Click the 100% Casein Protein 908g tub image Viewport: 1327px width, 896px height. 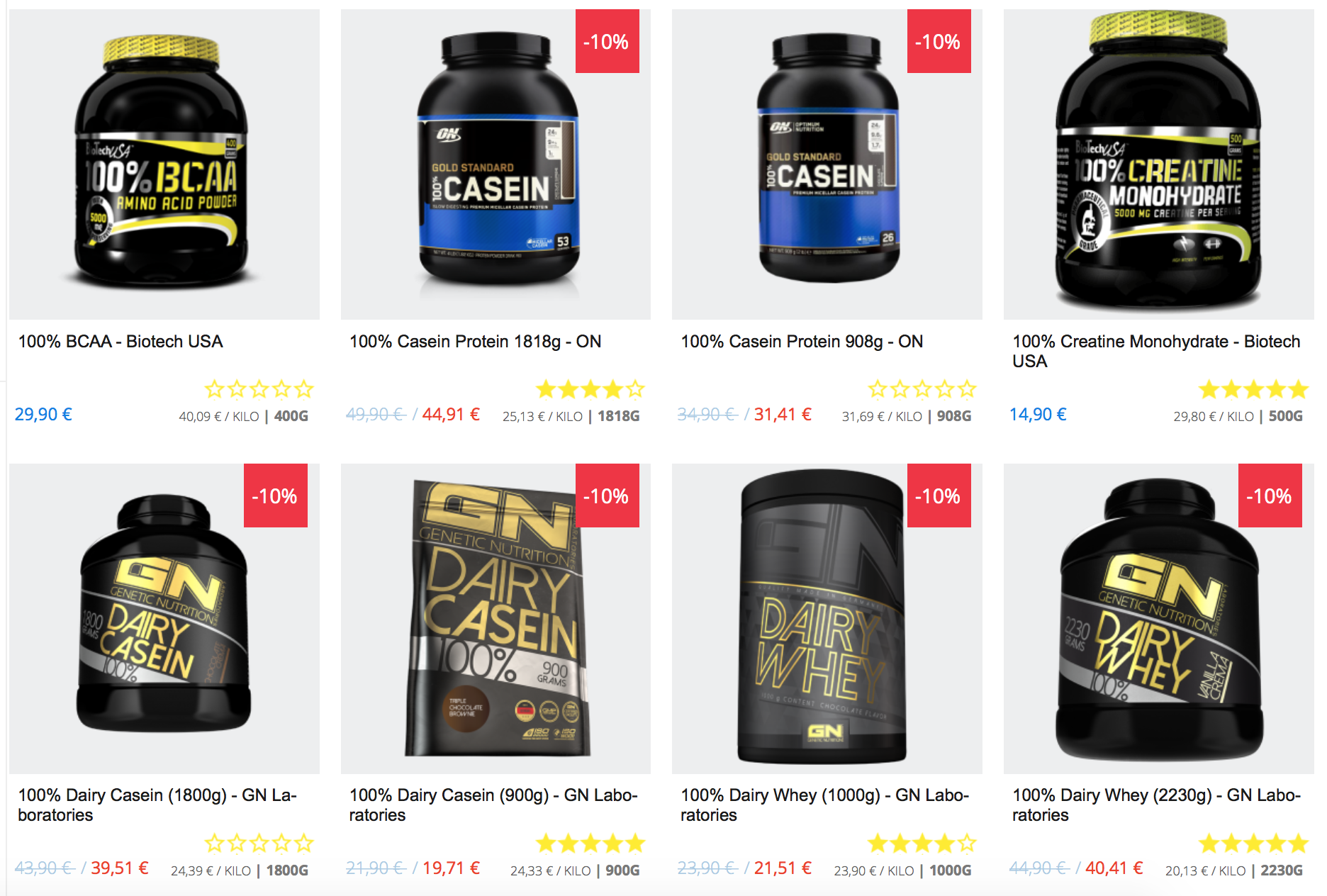827,164
